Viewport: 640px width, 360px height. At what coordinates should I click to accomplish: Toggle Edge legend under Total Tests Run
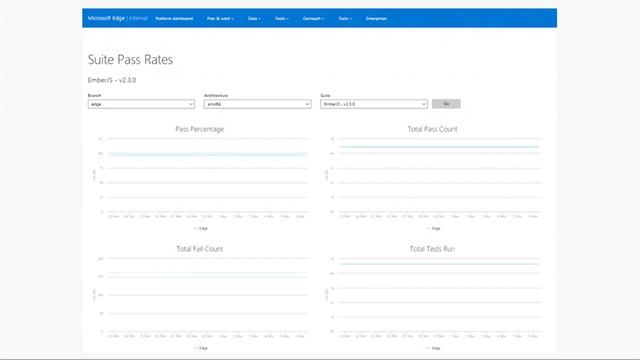click(x=433, y=348)
